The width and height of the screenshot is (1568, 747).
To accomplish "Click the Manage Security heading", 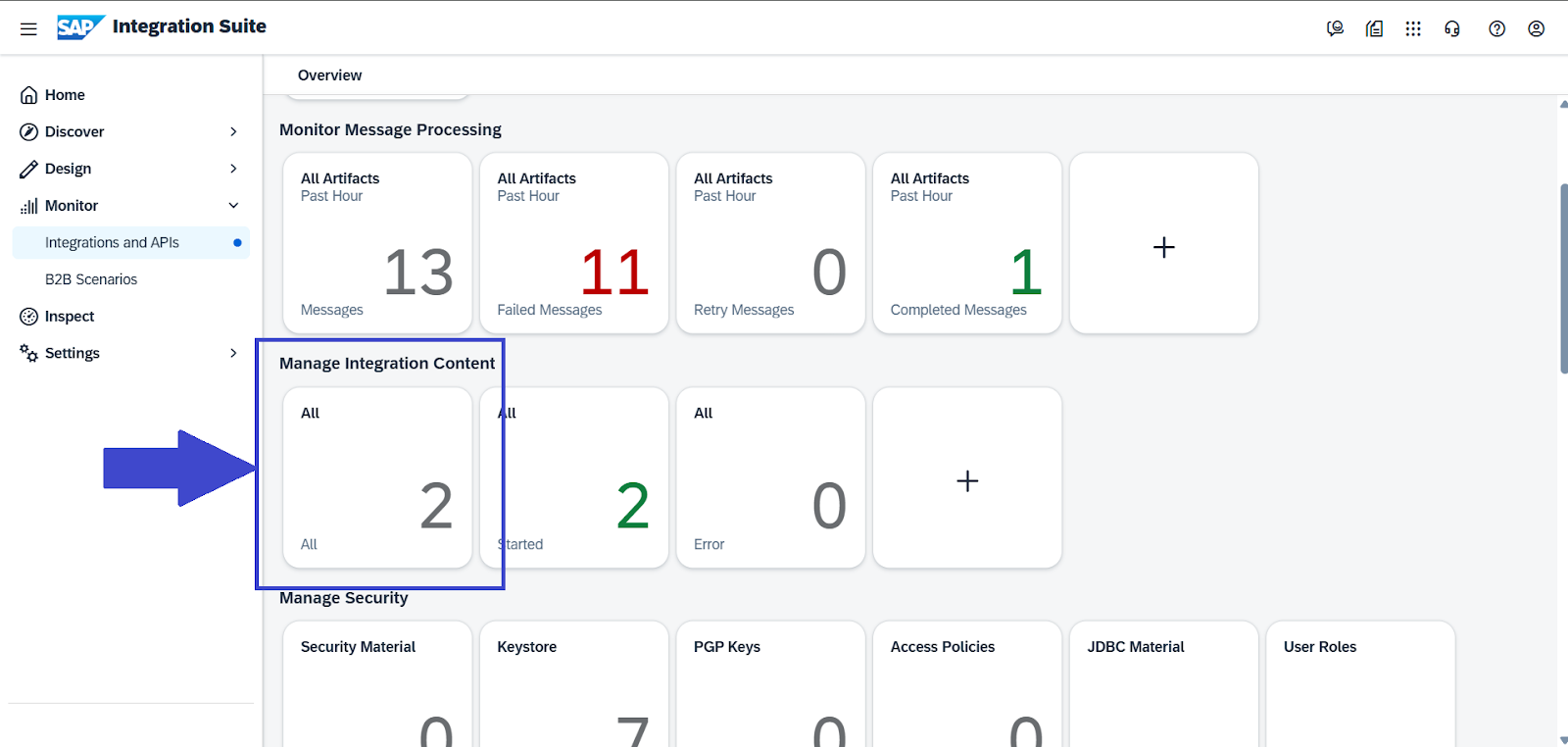I will 344,598.
